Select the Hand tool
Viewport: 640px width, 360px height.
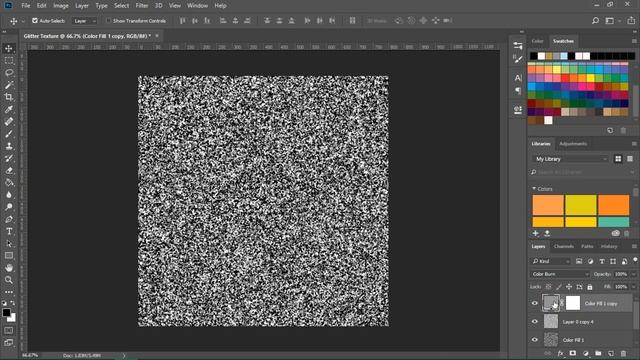pos(9,268)
